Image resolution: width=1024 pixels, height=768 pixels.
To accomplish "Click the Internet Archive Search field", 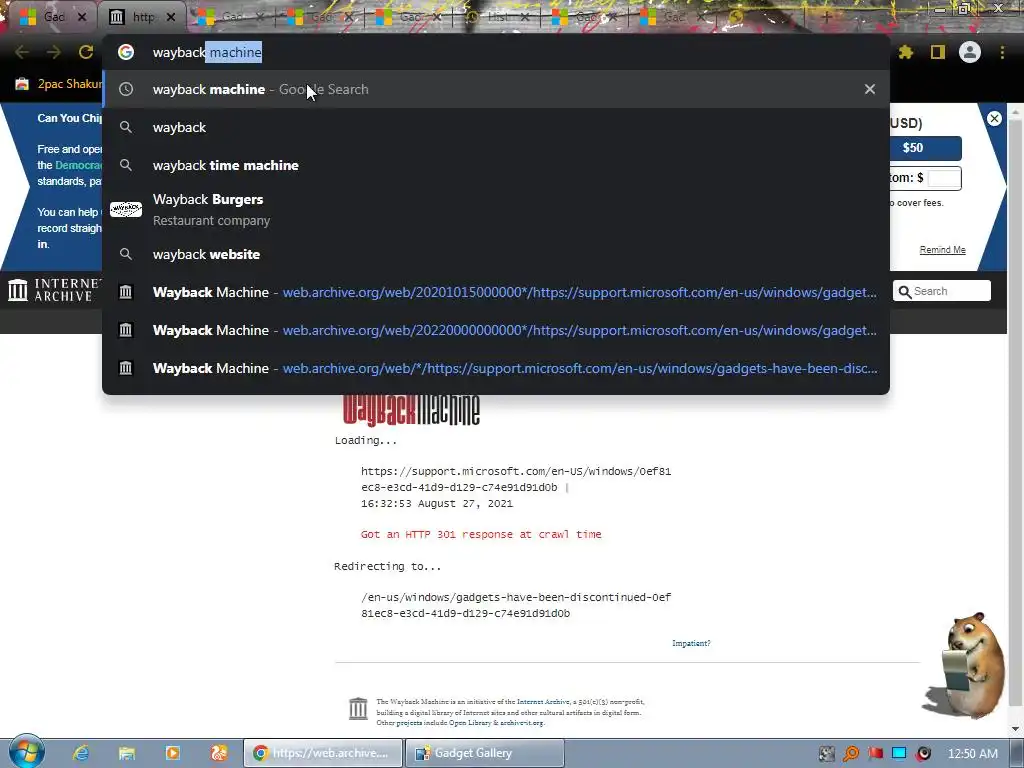I will click(942, 291).
